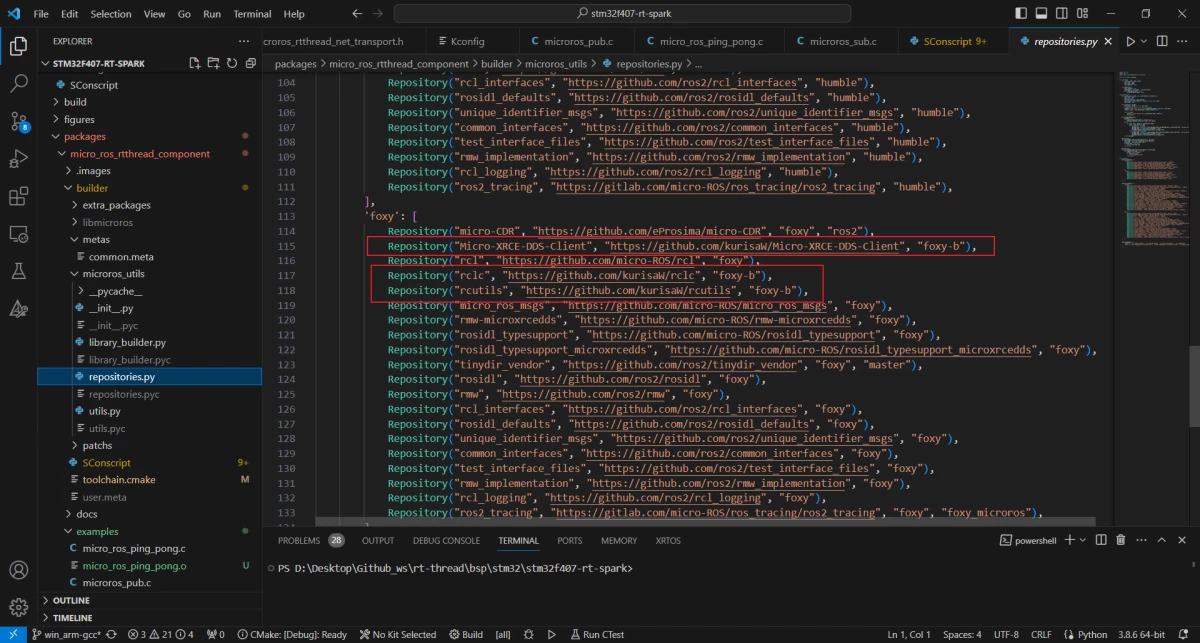Click the New Folder icon in Explorer
Image resolution: width=1200 pixels, height=643 pixels.
pyautogui.click(x=213, y=63)
